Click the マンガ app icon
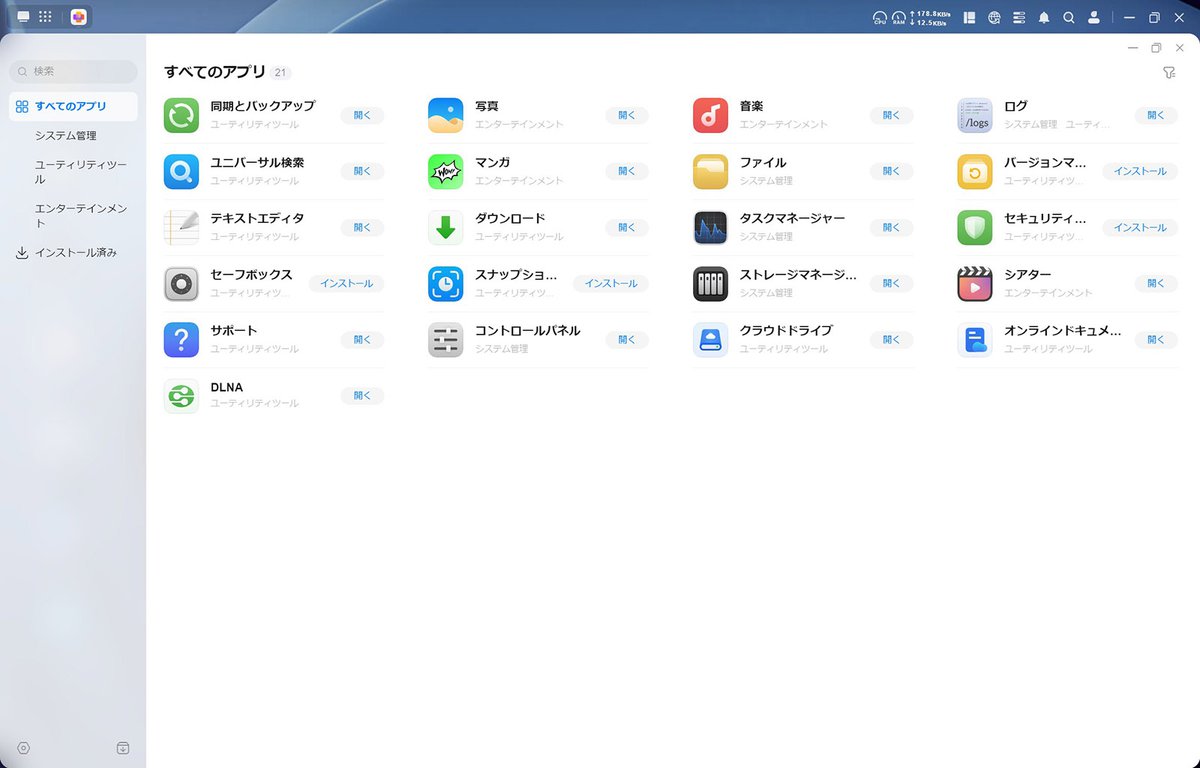The width and height of the screenshot is (1200, 768). (445, 171)
